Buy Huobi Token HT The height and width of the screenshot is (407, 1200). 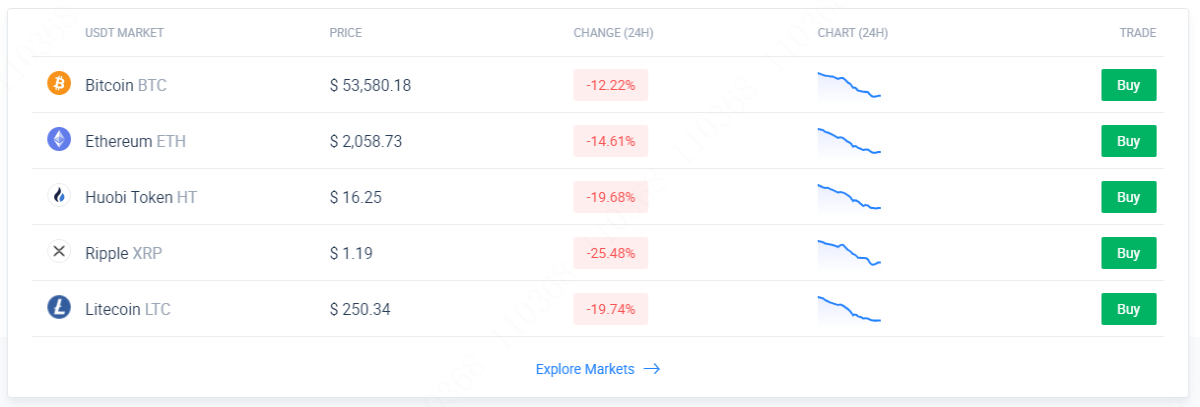point(1128,197)
